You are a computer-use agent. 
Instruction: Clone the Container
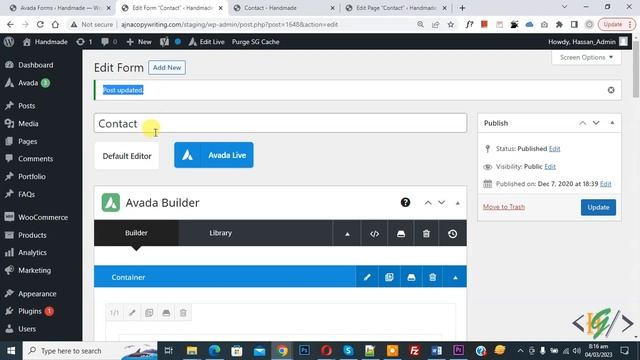tap(389, 277)
